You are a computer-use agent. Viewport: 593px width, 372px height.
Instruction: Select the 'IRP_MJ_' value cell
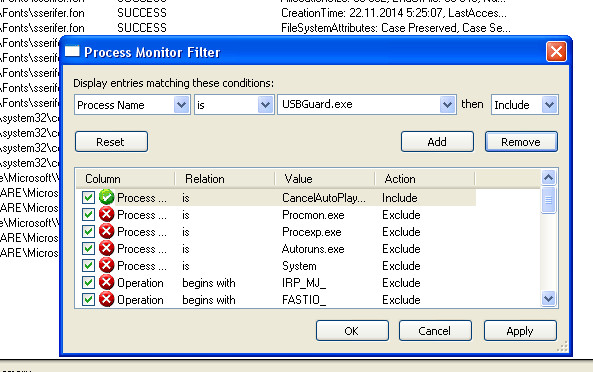coord(304,283)
